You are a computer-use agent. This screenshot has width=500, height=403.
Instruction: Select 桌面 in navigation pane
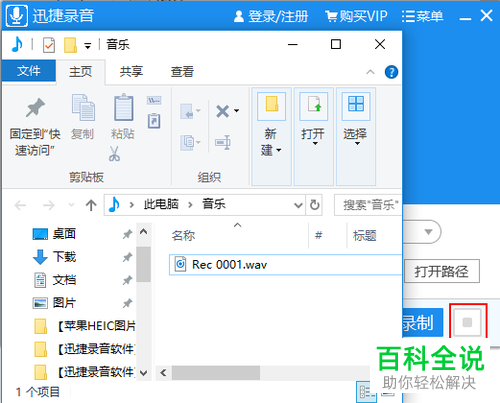pyautogui.click(x=64, y=234)
